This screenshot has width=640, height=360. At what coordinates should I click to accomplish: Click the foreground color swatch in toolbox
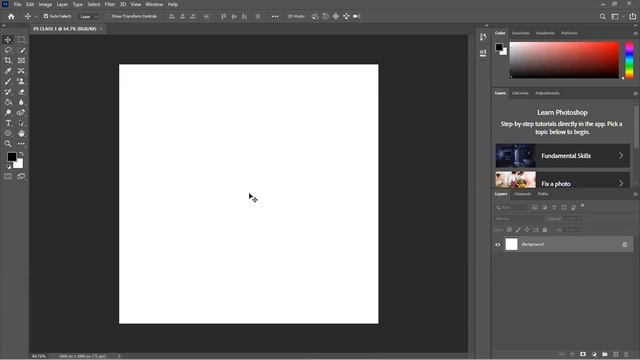[11, 156]
